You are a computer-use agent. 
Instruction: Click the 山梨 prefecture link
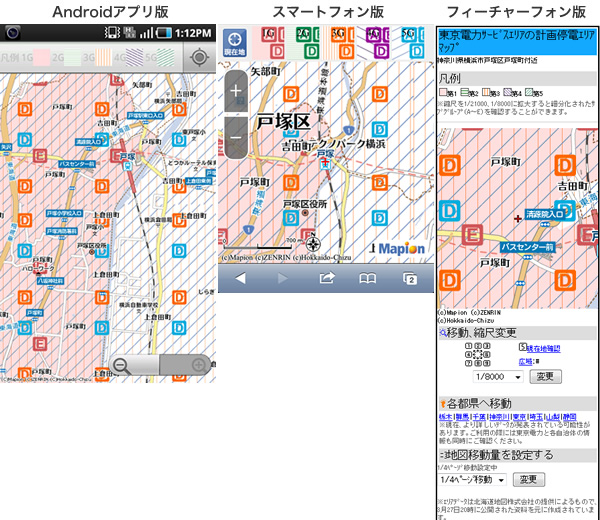[553, 417]
